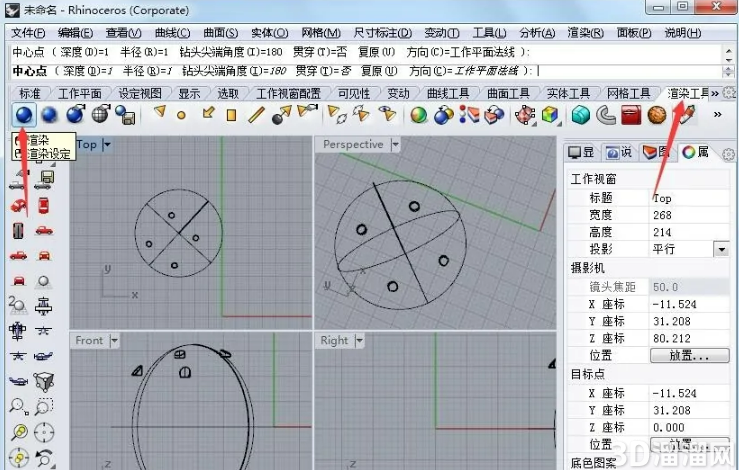Screen dimensions: 739x470
Task: Create a point light with yellow circle icon
Action: pos(181,115)
